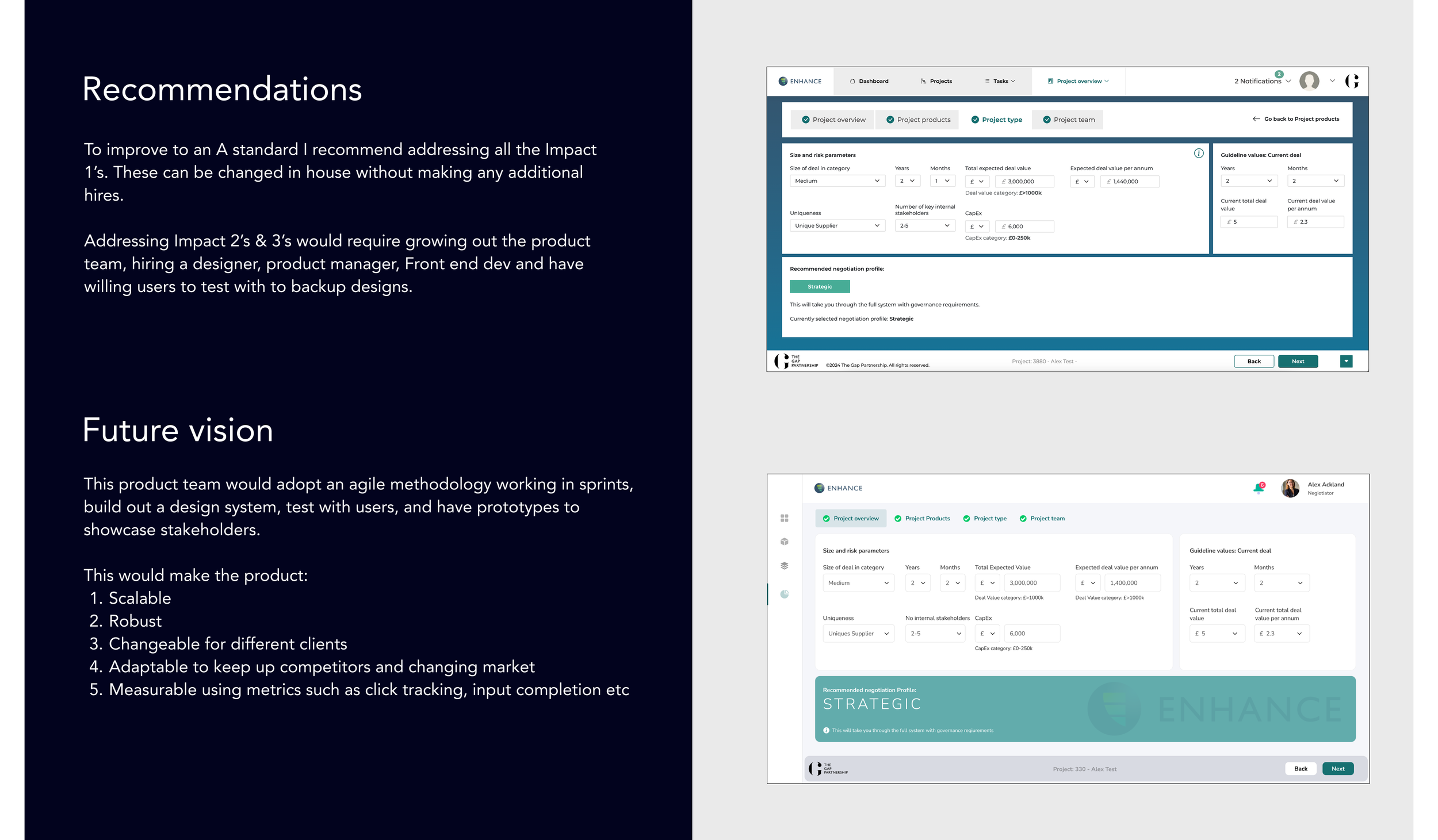This screenshot has height=840, width=1438.
Task: Expand the Tasks menu in the navigation
Action: click(1000, 81)
